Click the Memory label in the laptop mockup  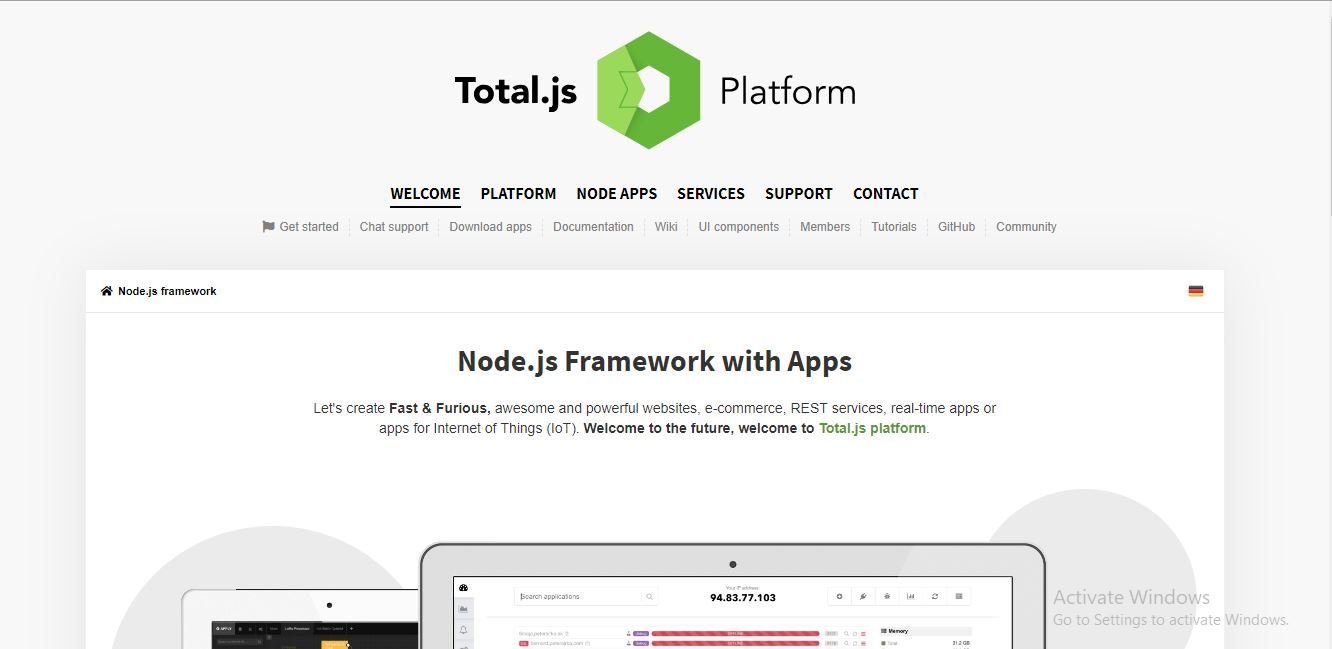click(898, 631)
